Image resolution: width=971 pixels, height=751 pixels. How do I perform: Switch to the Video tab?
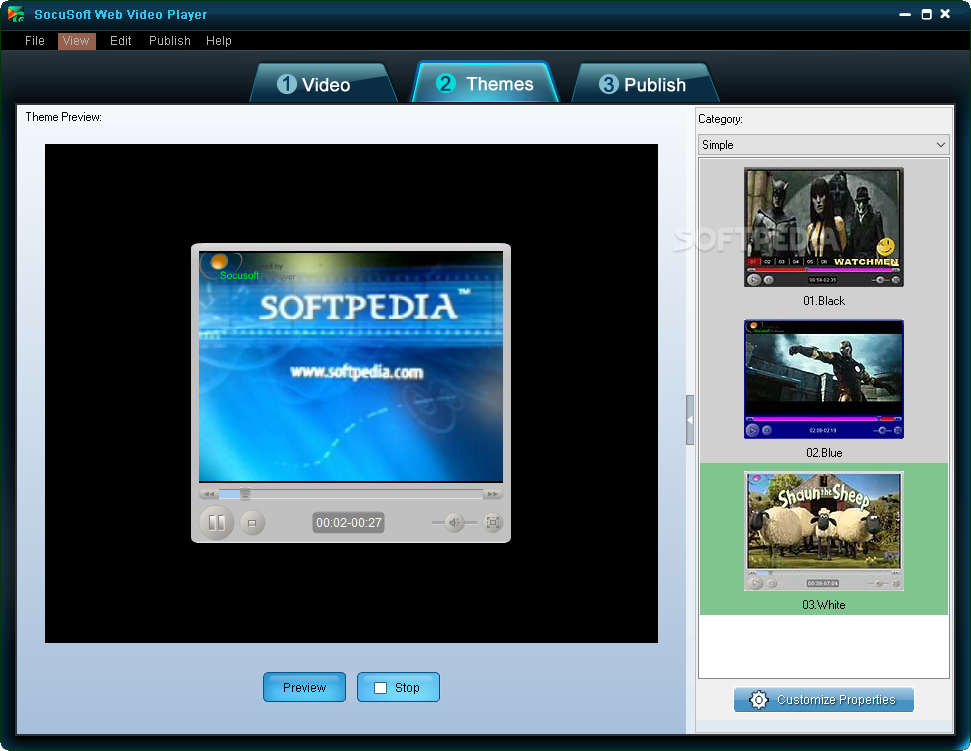coord(323,84)
